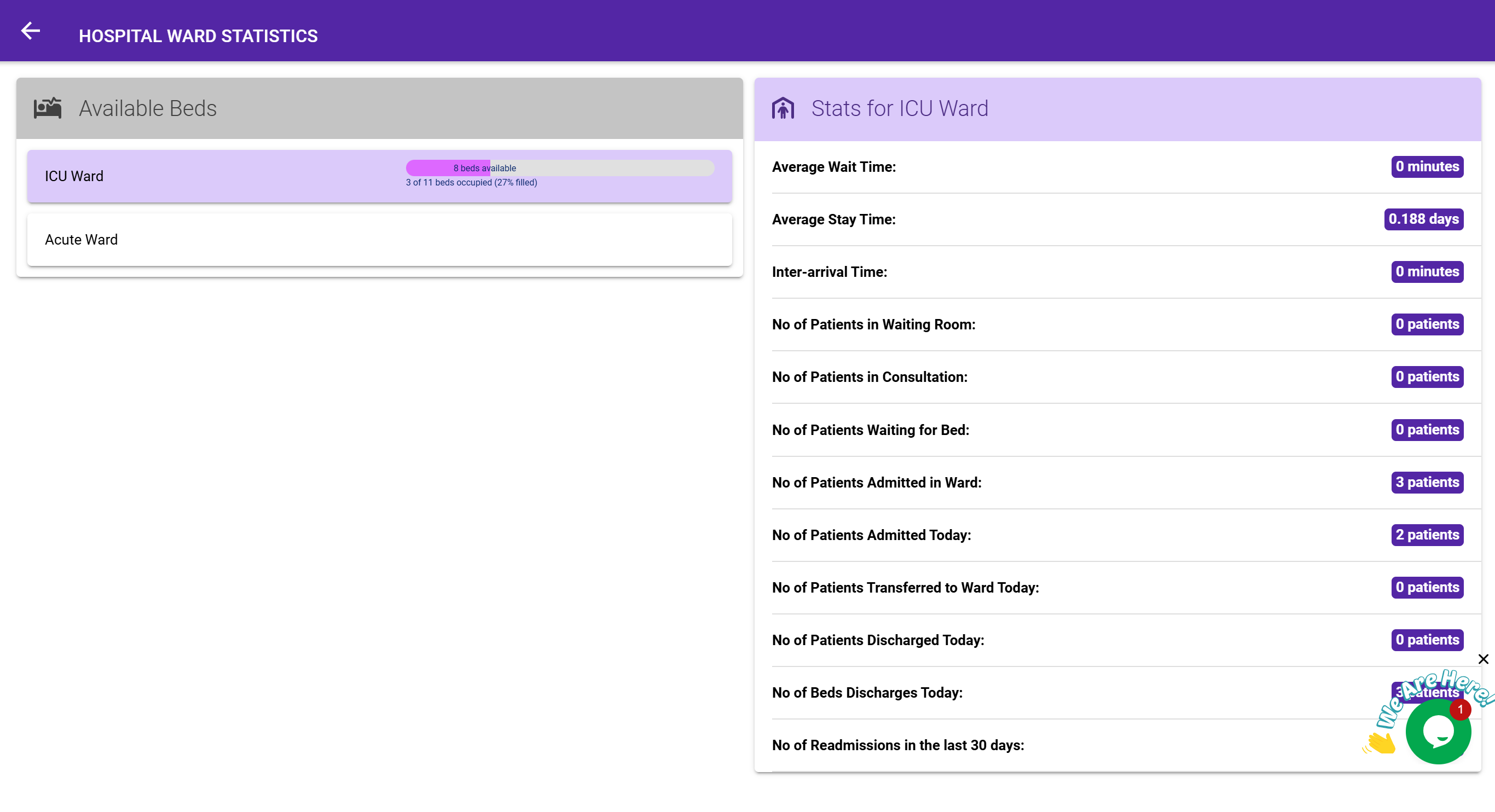
Task: Click the Waiting for Bed 0 patients badge
Action: [1427, 430]
